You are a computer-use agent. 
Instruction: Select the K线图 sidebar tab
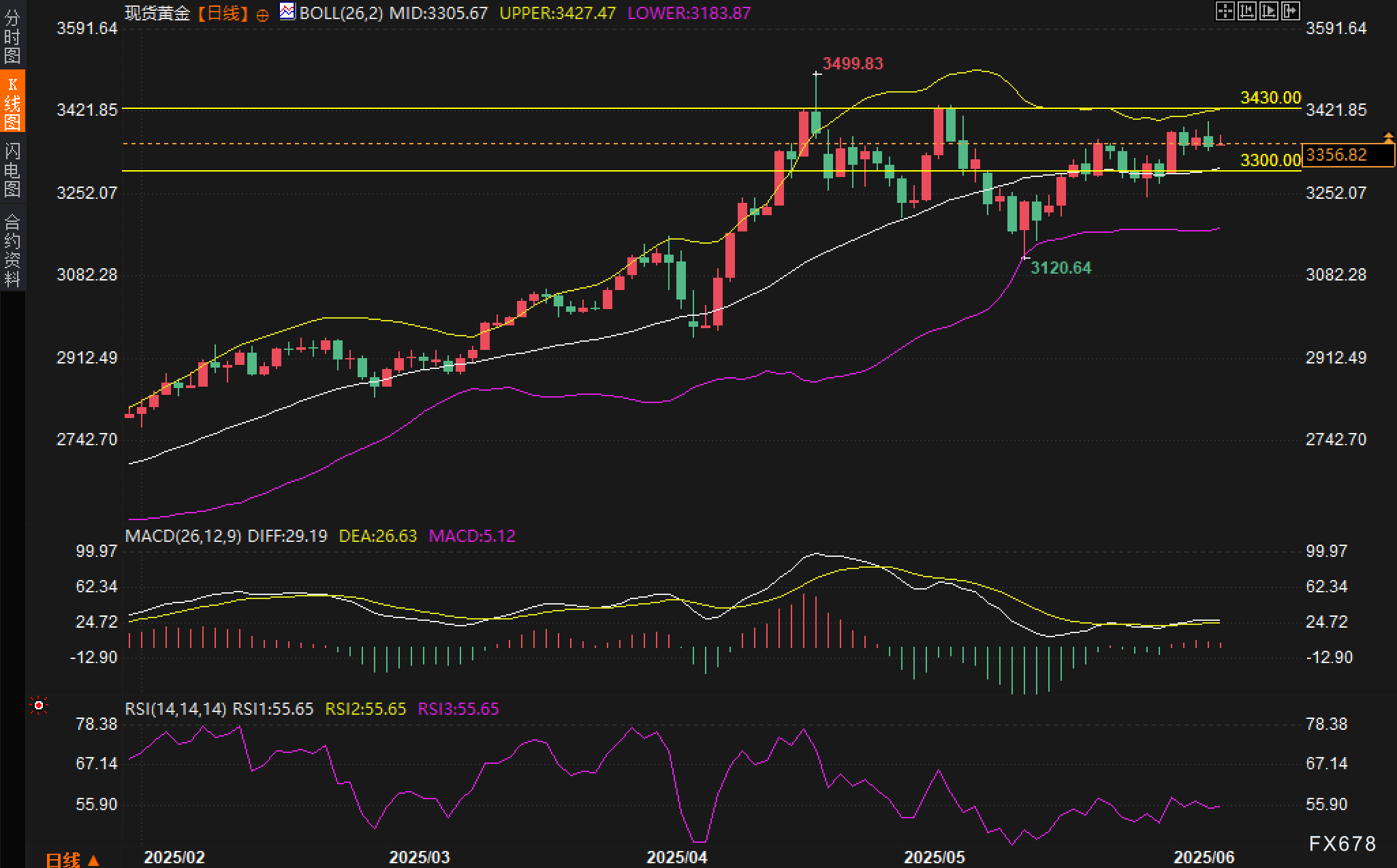pos(12,102)
